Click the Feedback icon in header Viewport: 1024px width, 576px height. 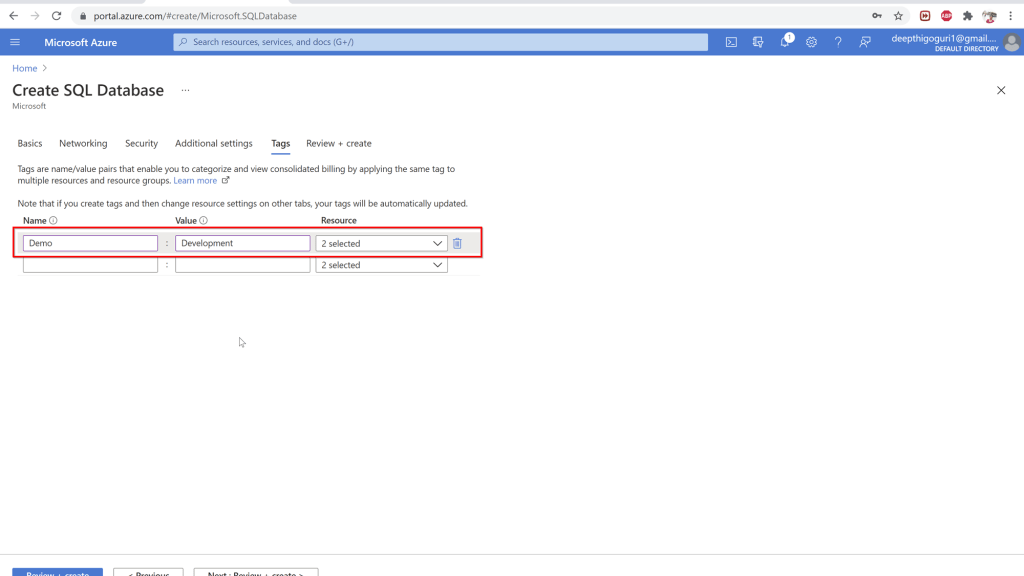865,42
